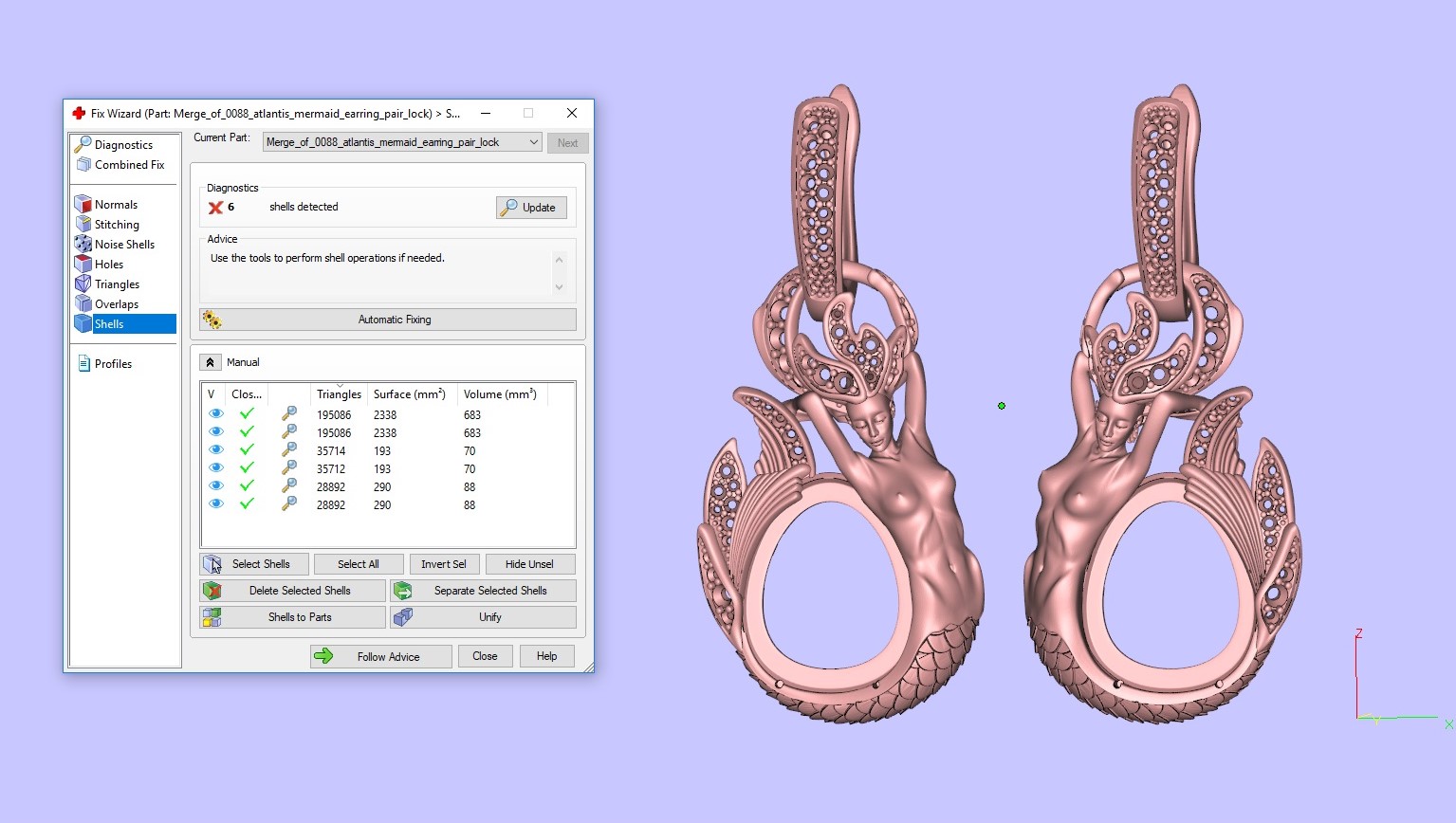Toggle visibility of the 195086-triangle first shell

pyautogui.click(x=216, y=414)
